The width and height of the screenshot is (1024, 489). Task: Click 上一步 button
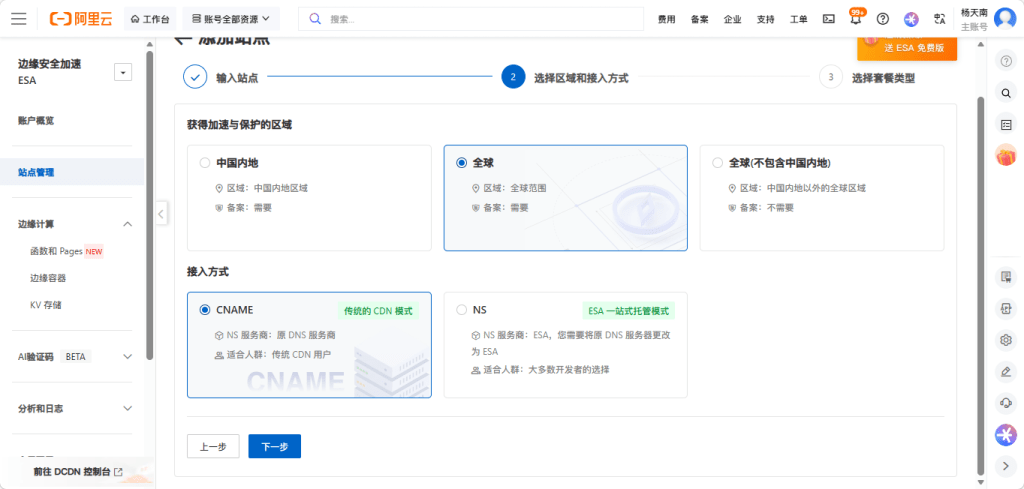[x=213, y=446]
